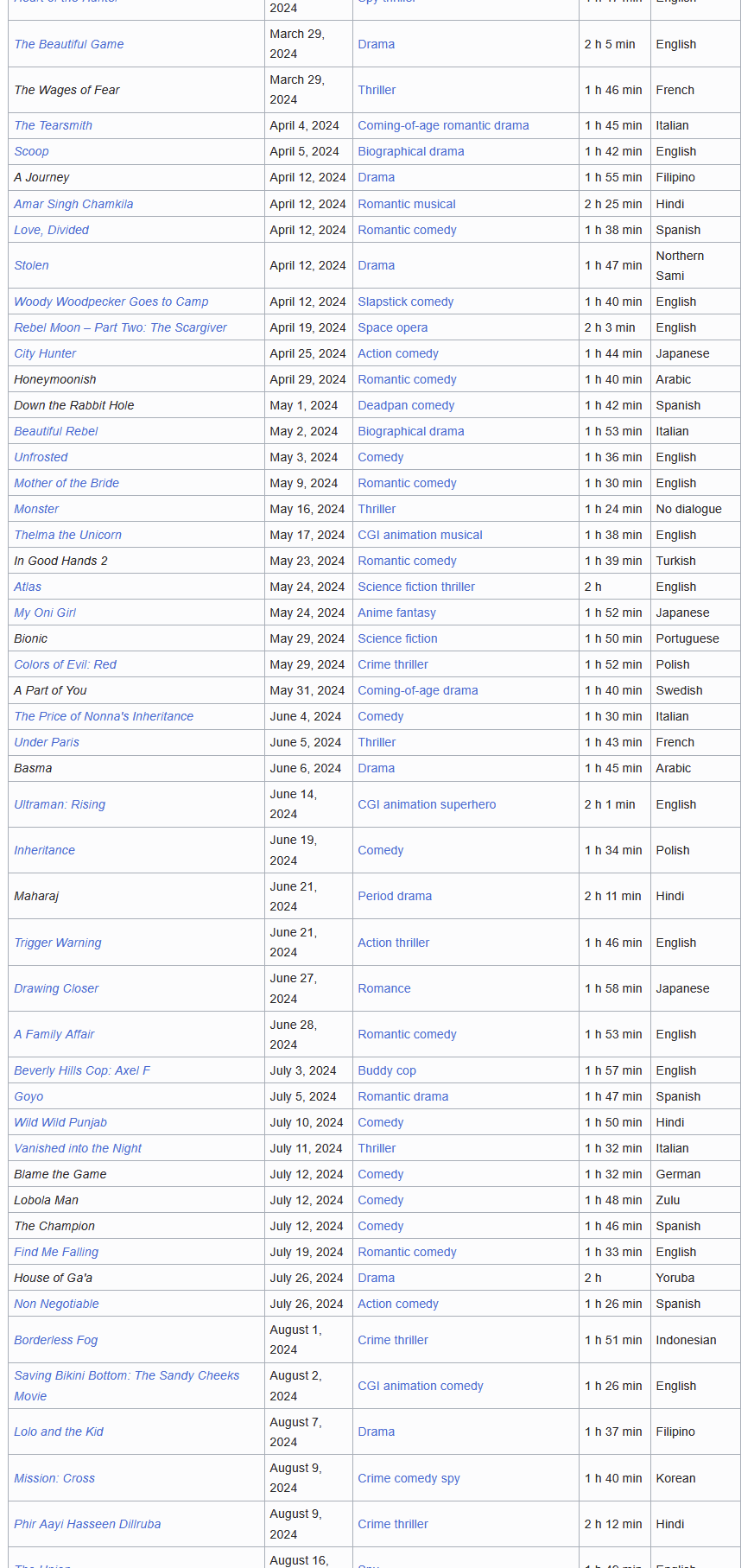Open Ultraman: Rising film link

(x=60, y=804)
